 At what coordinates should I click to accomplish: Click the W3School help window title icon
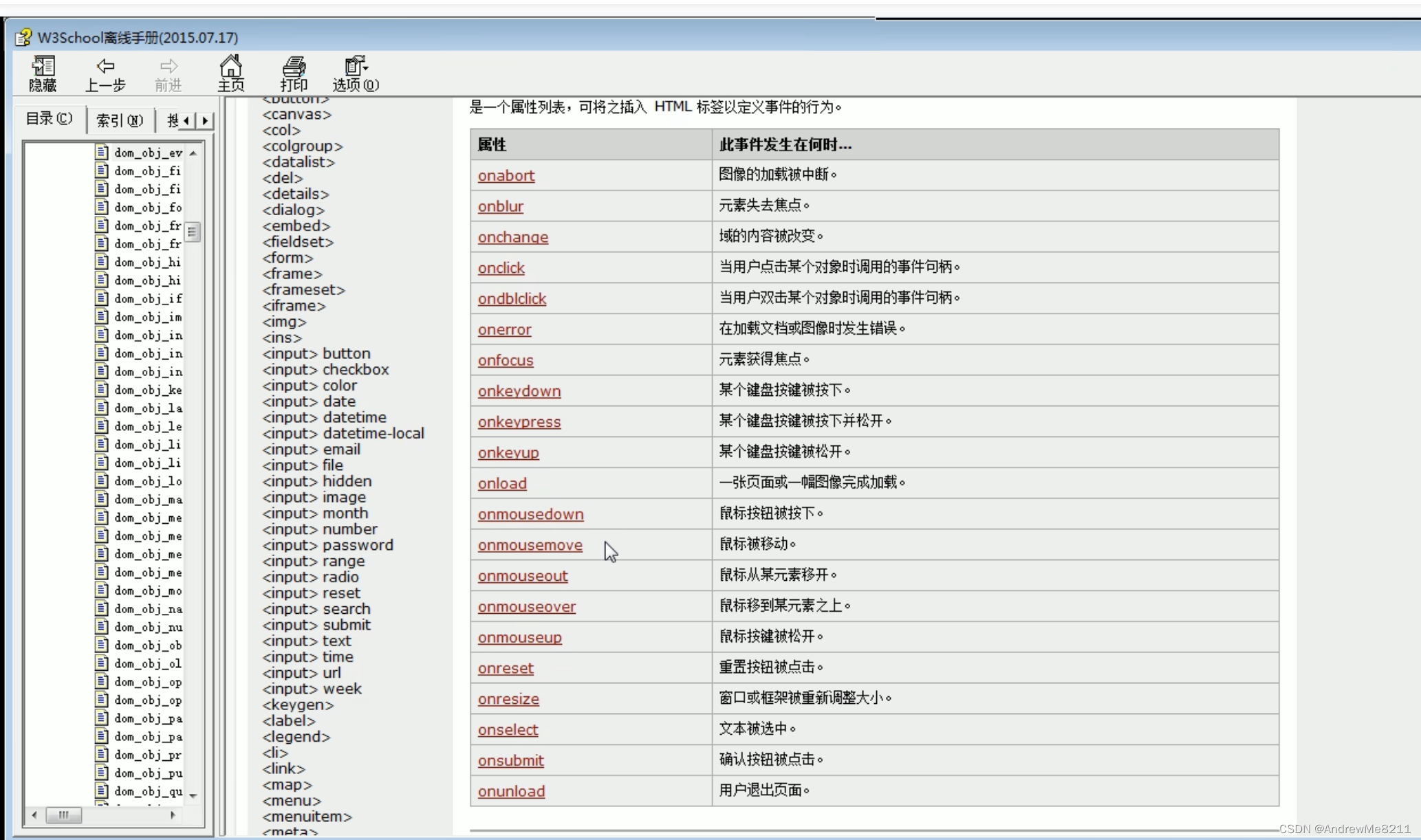24,37
